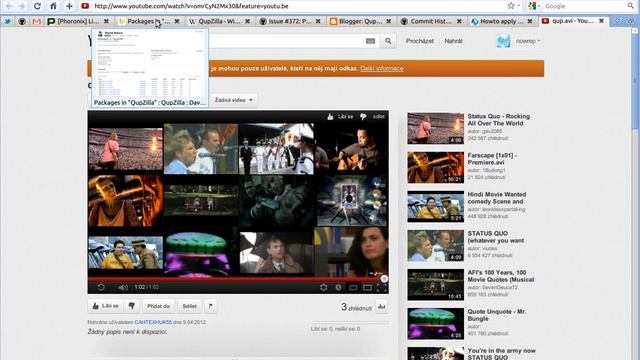Click the Sdílet share button
This screenshot has height=360, width=640.
[189, 306]
